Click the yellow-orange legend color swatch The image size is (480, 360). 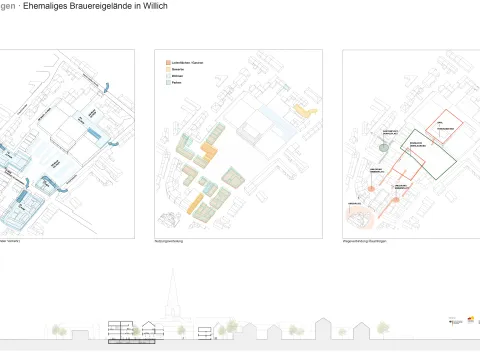[168, 69]
